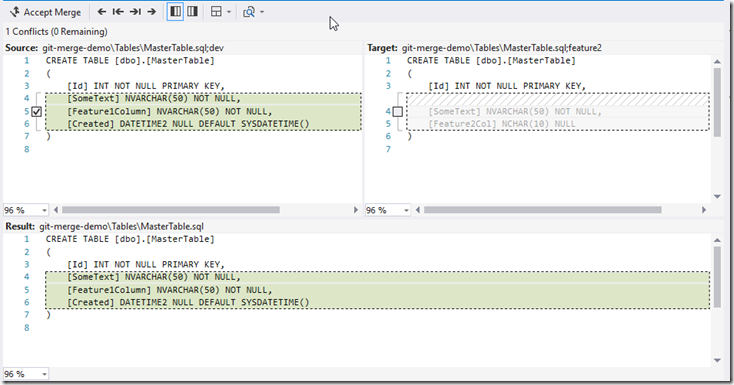The height and width of the screenshot is (385, 734).
Task: Click Result pane vertical scrollbar thumb
Action: point(717,277)
